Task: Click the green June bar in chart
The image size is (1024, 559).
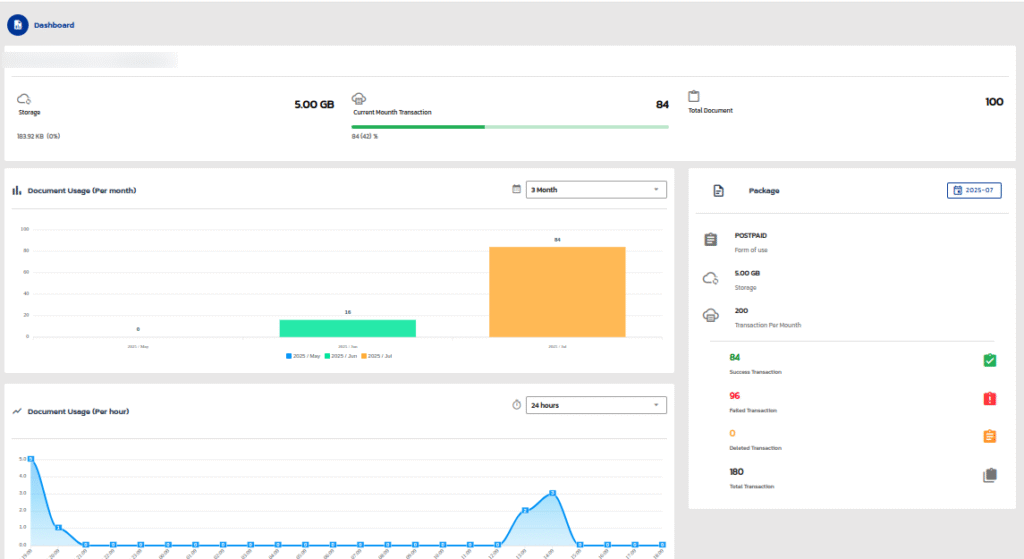Action: (x=347, y=328)
